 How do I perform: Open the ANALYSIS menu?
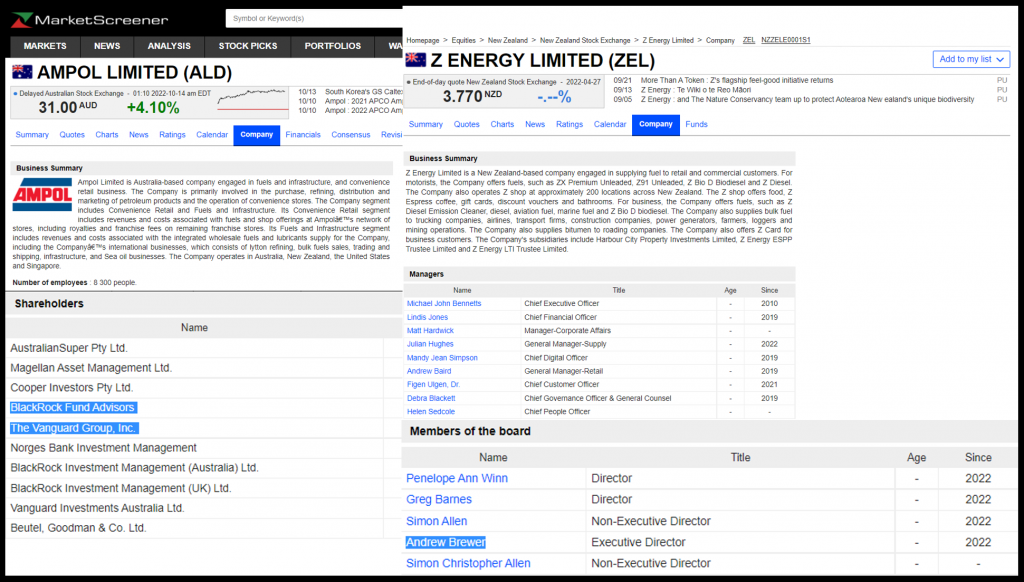(169, 46)
